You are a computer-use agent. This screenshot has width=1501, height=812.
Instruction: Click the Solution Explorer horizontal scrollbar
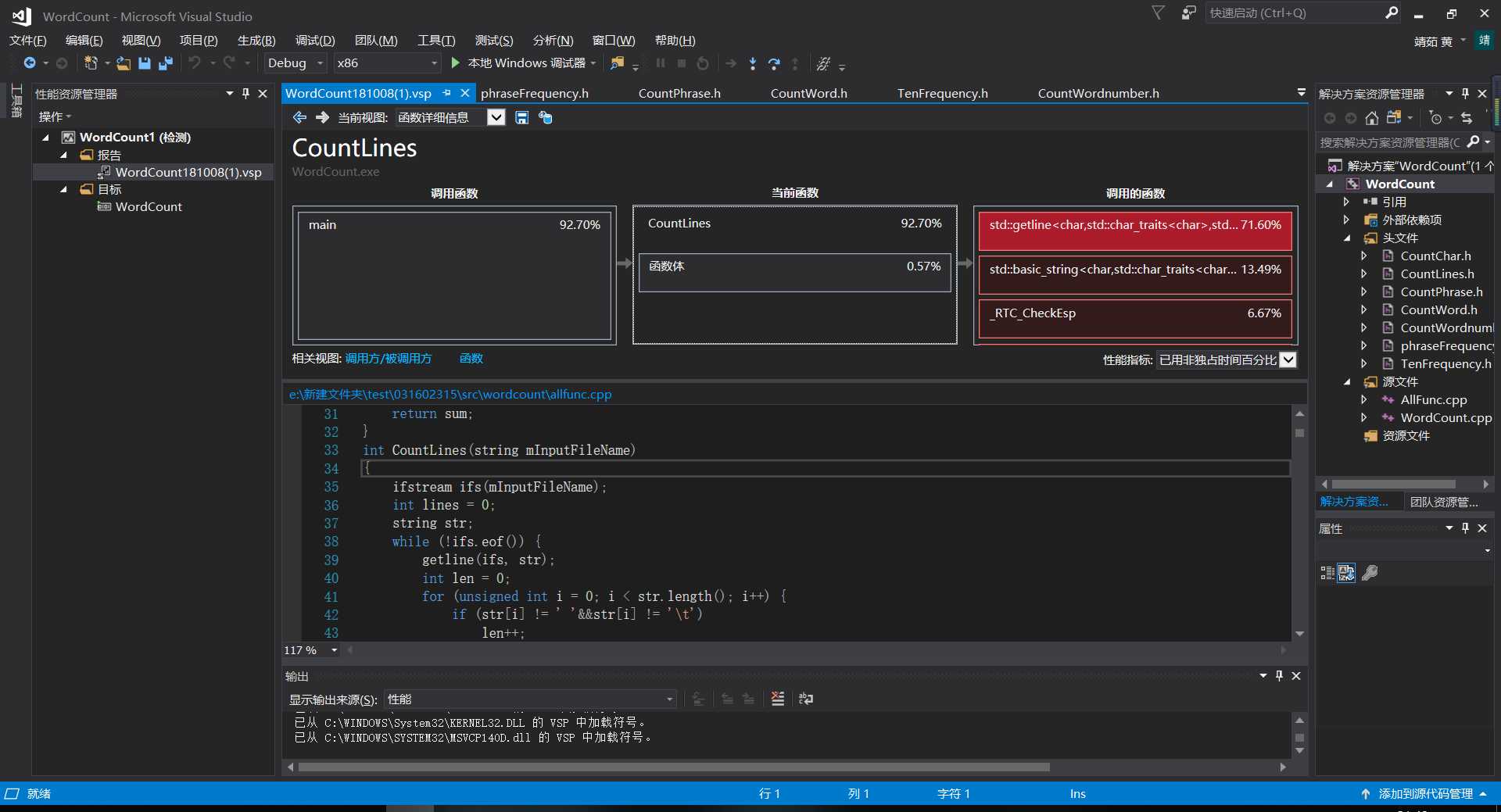click(1405, 485)
